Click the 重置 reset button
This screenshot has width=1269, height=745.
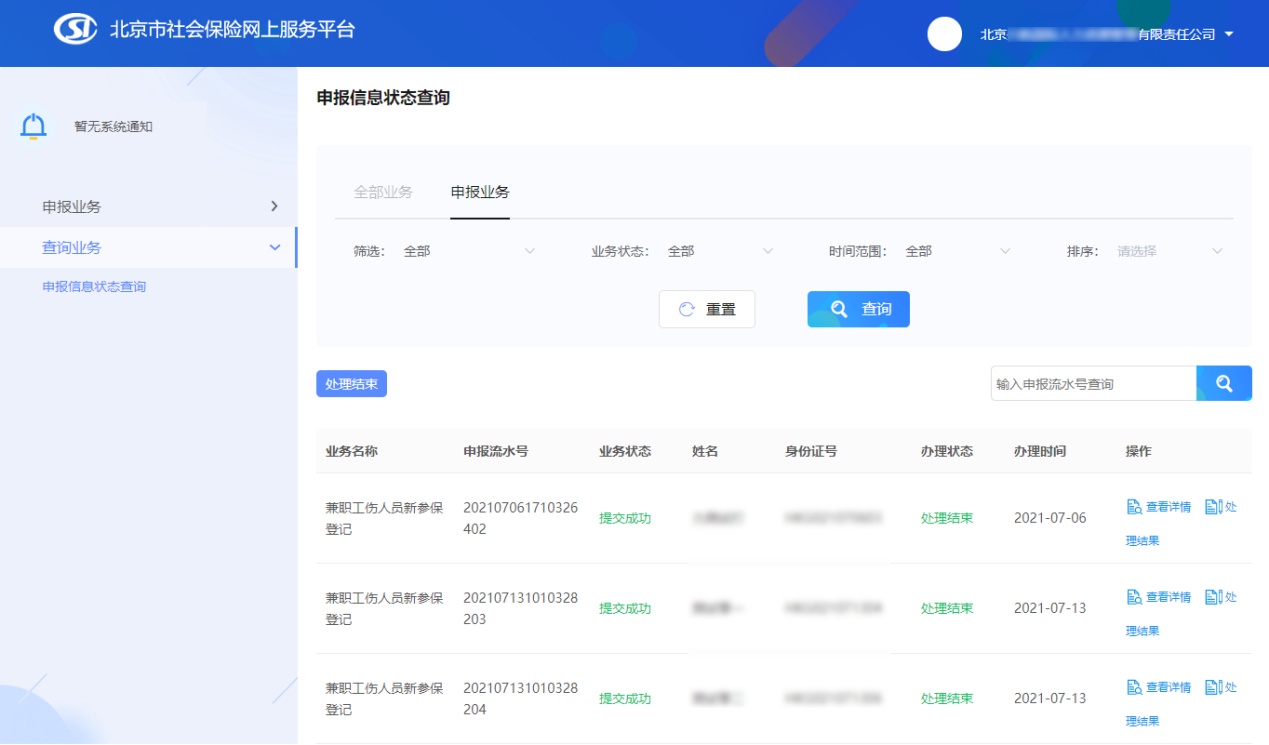point(707,309)
